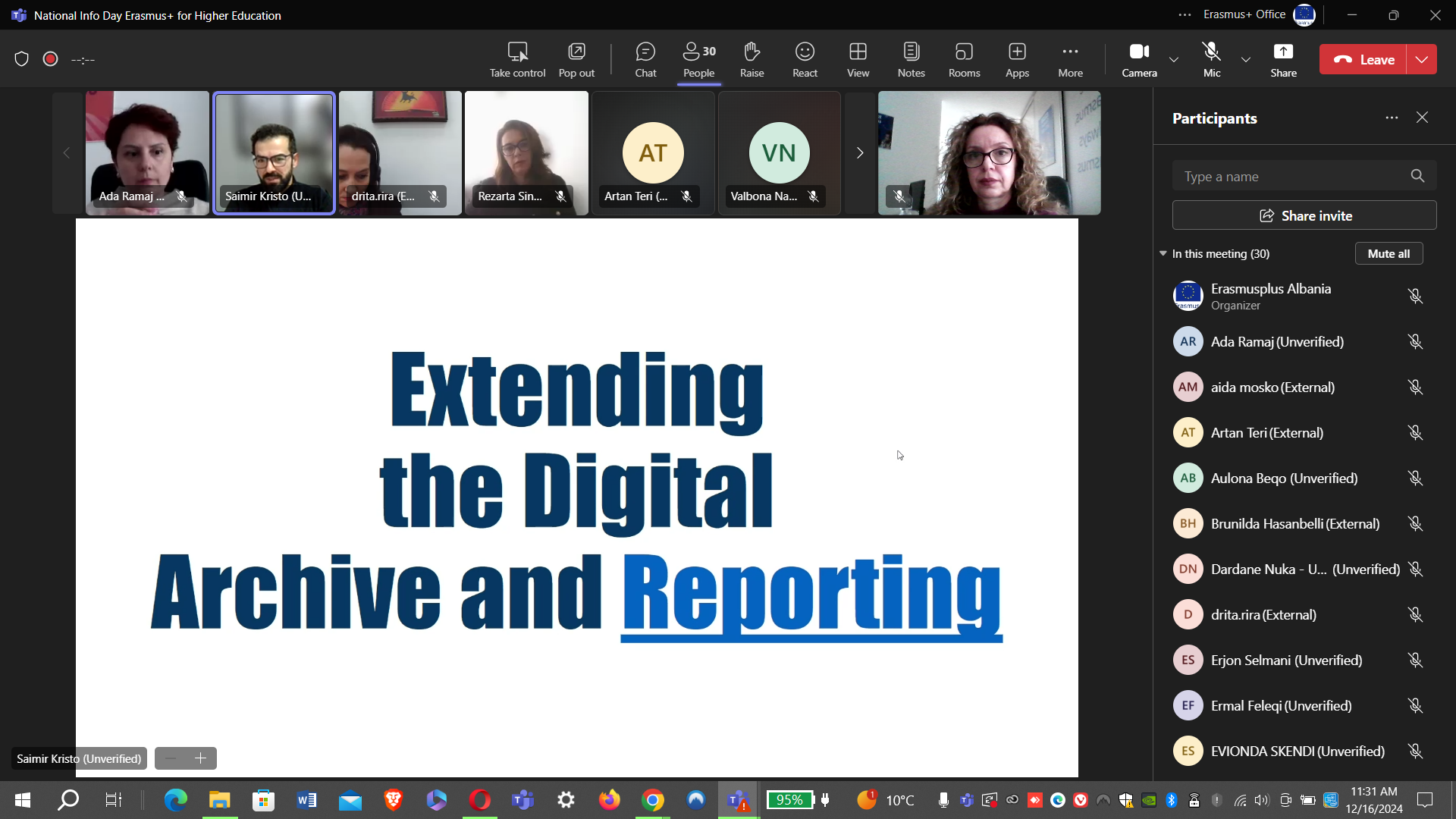The width and height of the screenshot is (1456, 819).
Task: Pop out the shared content
Action: [576, 59]
